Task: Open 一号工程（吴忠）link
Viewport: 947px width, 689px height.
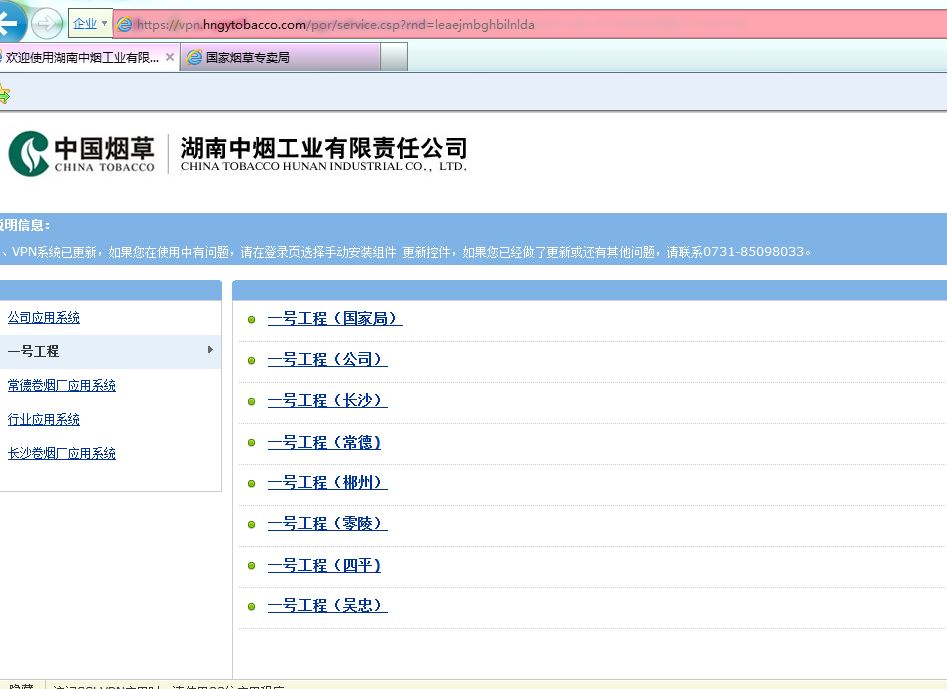Action: click(x=327, y=605)
